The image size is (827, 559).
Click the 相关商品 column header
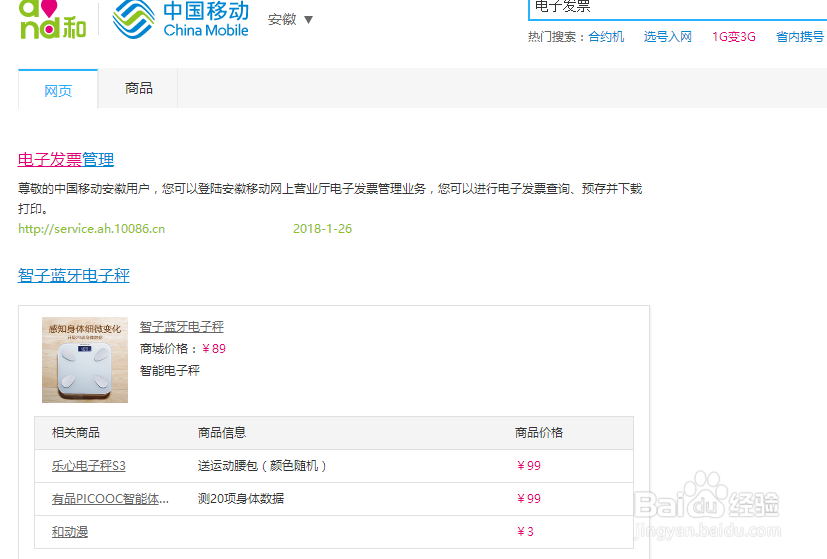point(76,433)
